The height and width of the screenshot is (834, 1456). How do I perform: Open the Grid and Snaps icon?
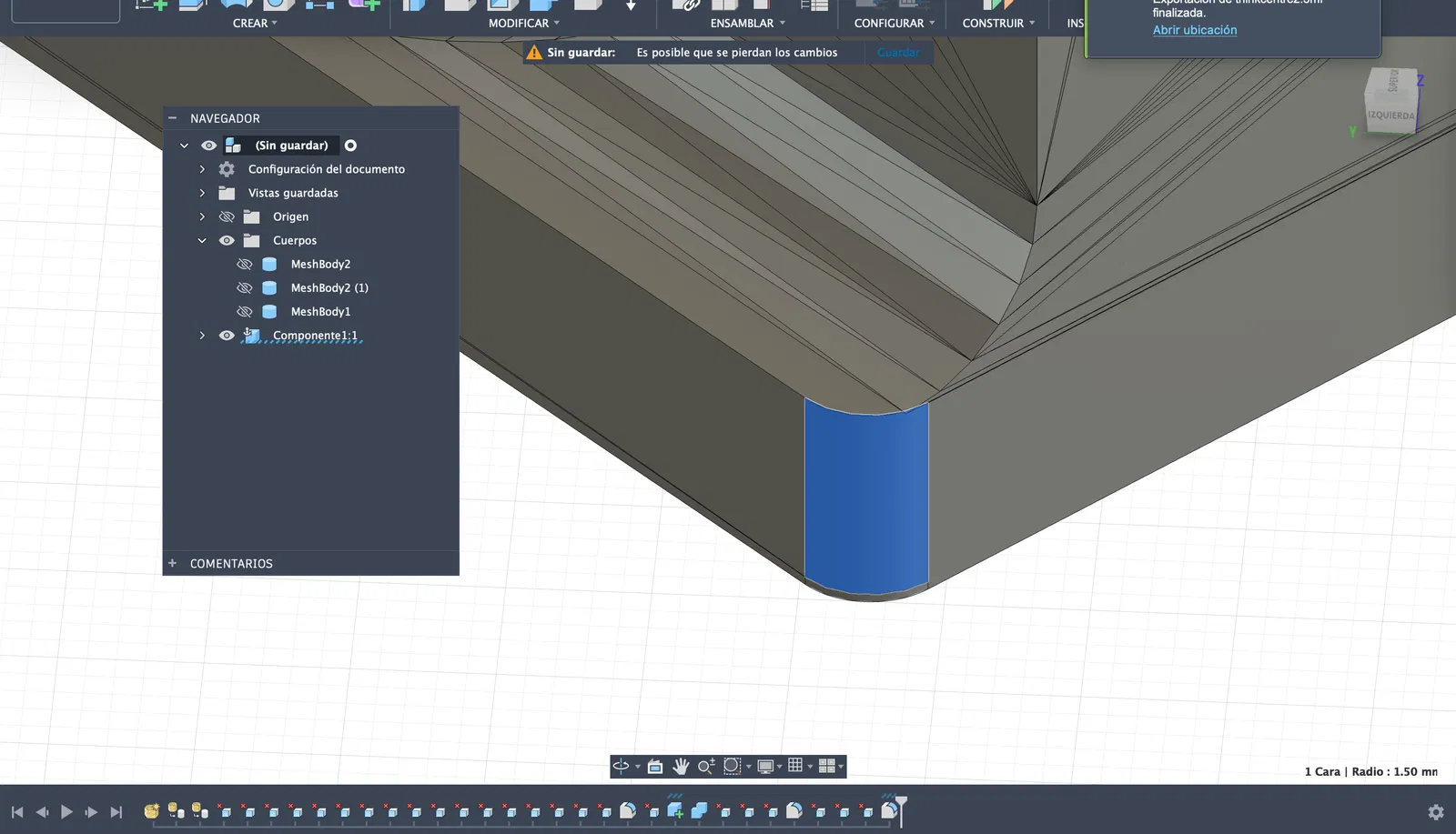click(x=795, y=766)
